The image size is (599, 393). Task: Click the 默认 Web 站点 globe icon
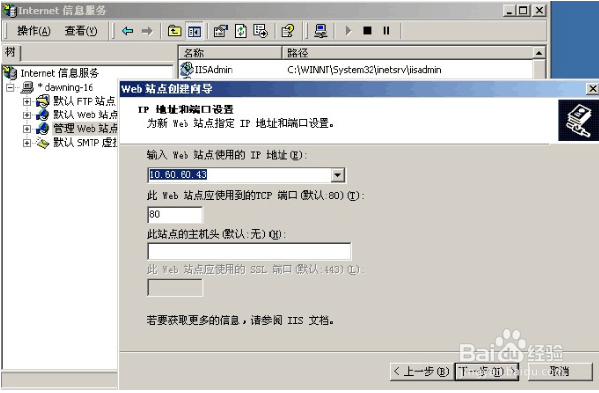[43, 115]
